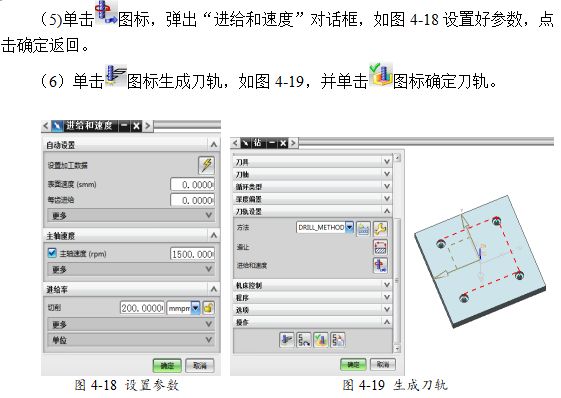Click the right arrow in 钻 dialog title bar
The width and height of the screenshot is (561, 398).
pyautogui.click(x=293, y=143)
